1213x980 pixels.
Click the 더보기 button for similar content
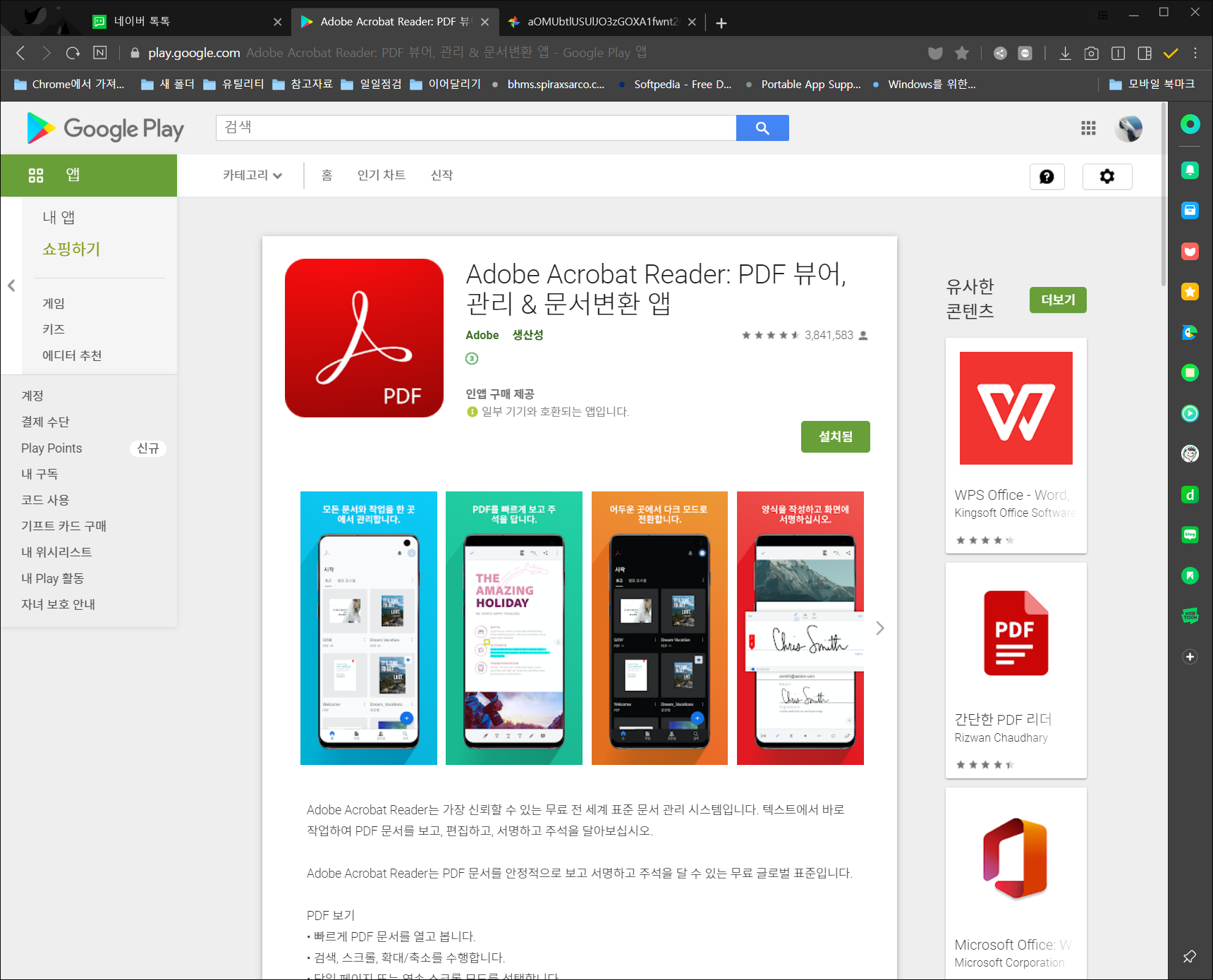point(1058,300)
